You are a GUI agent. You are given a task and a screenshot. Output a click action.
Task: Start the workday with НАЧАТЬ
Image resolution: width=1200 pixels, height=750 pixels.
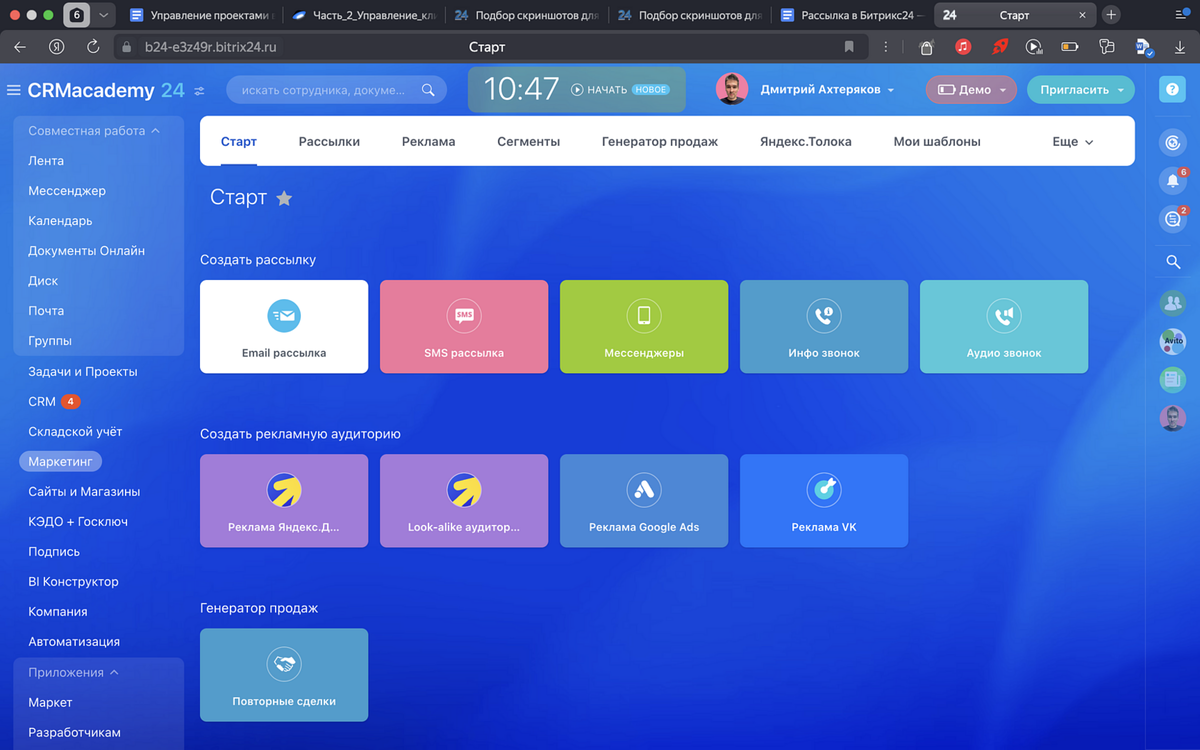coord(599,90)
